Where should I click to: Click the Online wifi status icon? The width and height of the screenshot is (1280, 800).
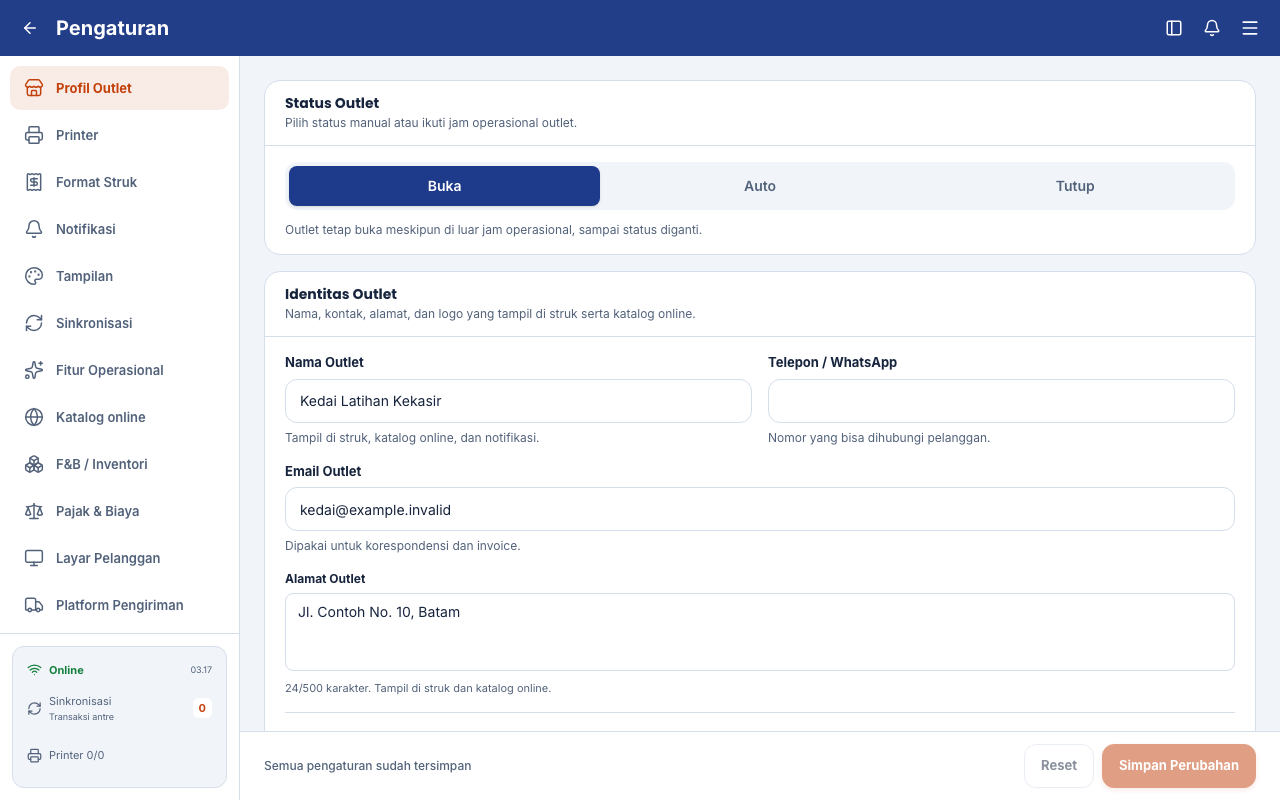point(34,670)
